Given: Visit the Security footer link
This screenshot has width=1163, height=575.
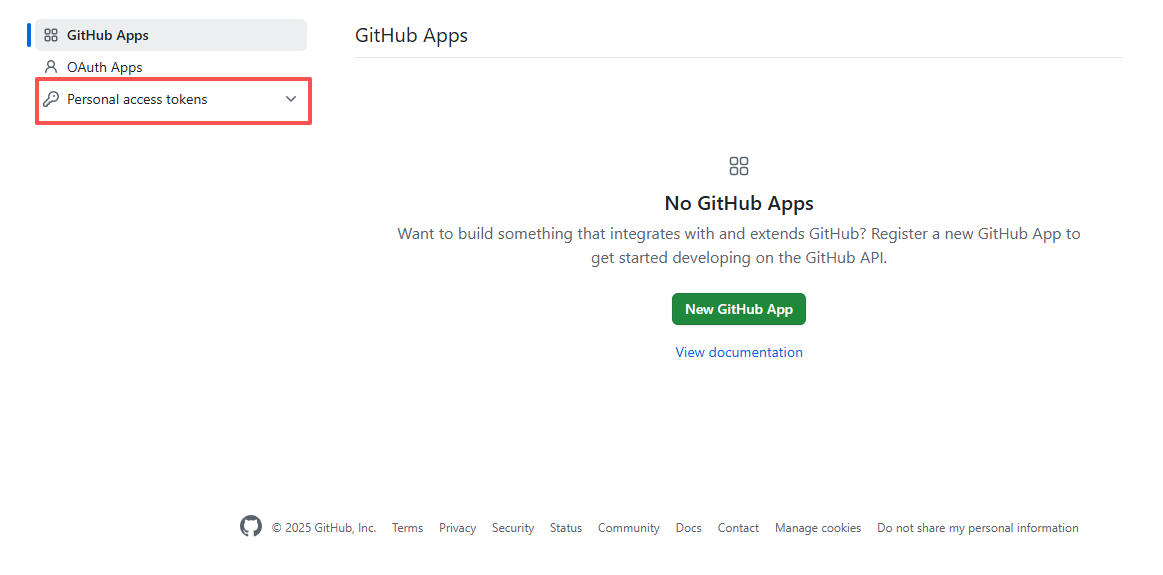Looking at the screenshot, I should tap(513, 528).
